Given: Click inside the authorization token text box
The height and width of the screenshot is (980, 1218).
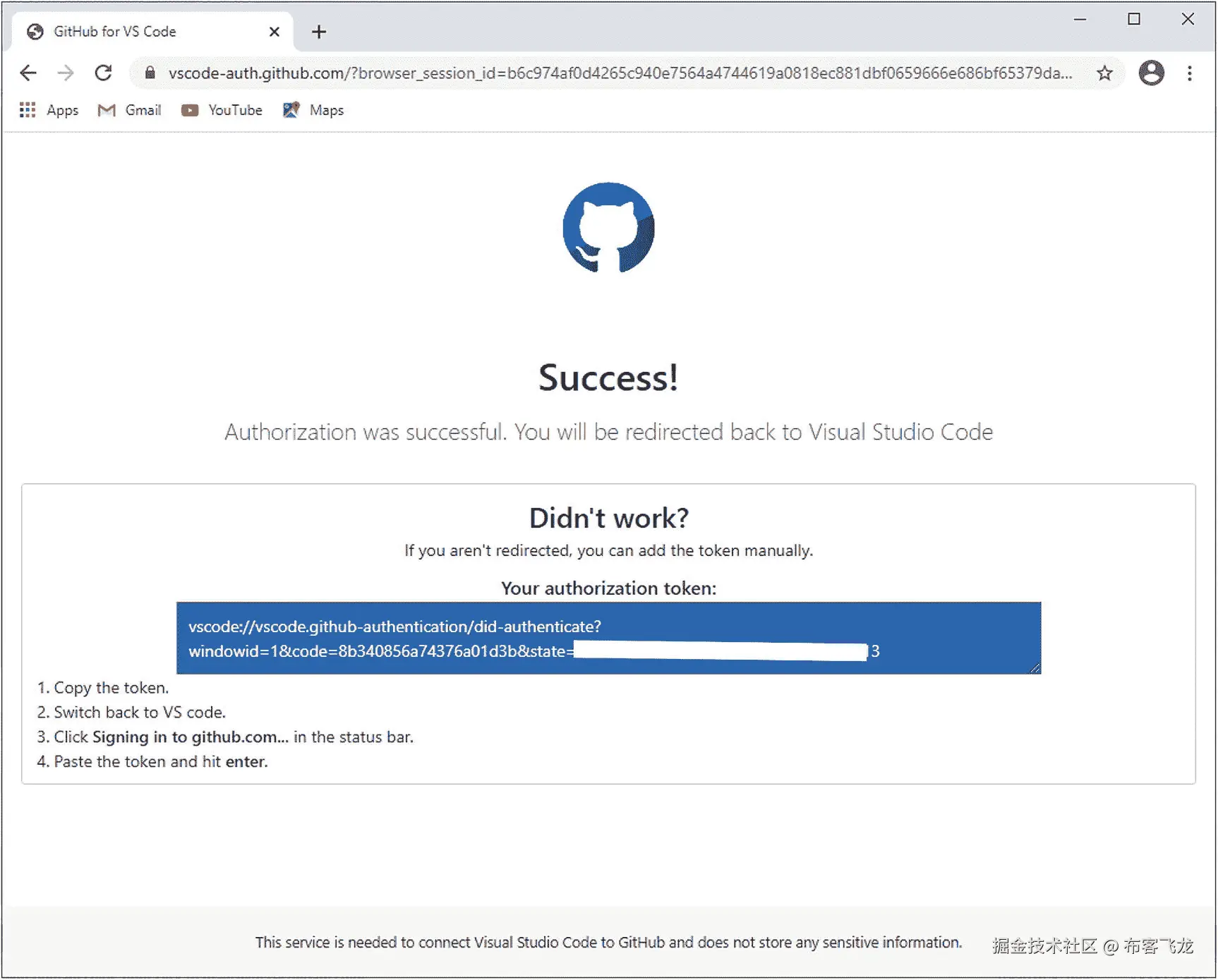Looking at the screenshot, I should point(608,638).
